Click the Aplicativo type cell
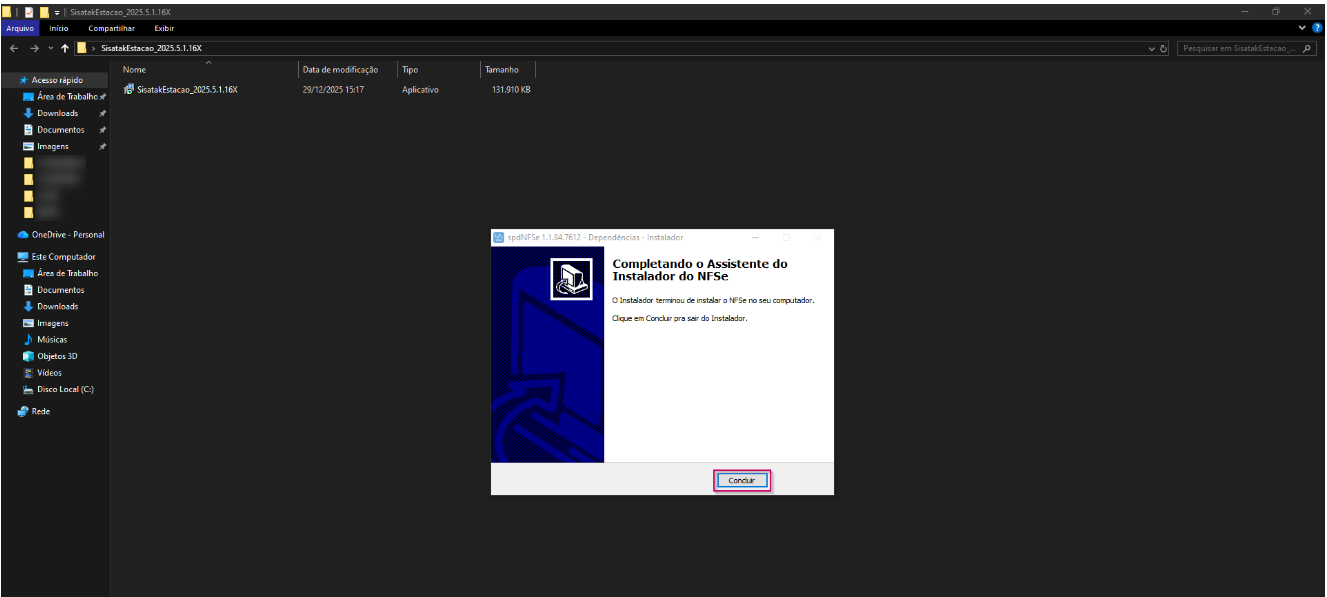1327x597 pixels. pos(420,90)
